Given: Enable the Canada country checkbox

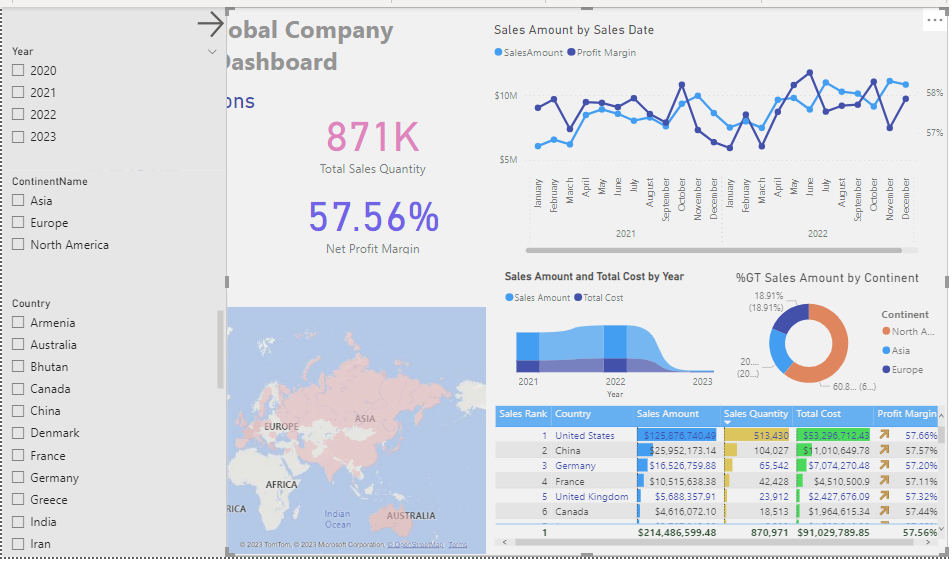Looking at the screenshot, I should pyautogui.click(x=18, y=389).
